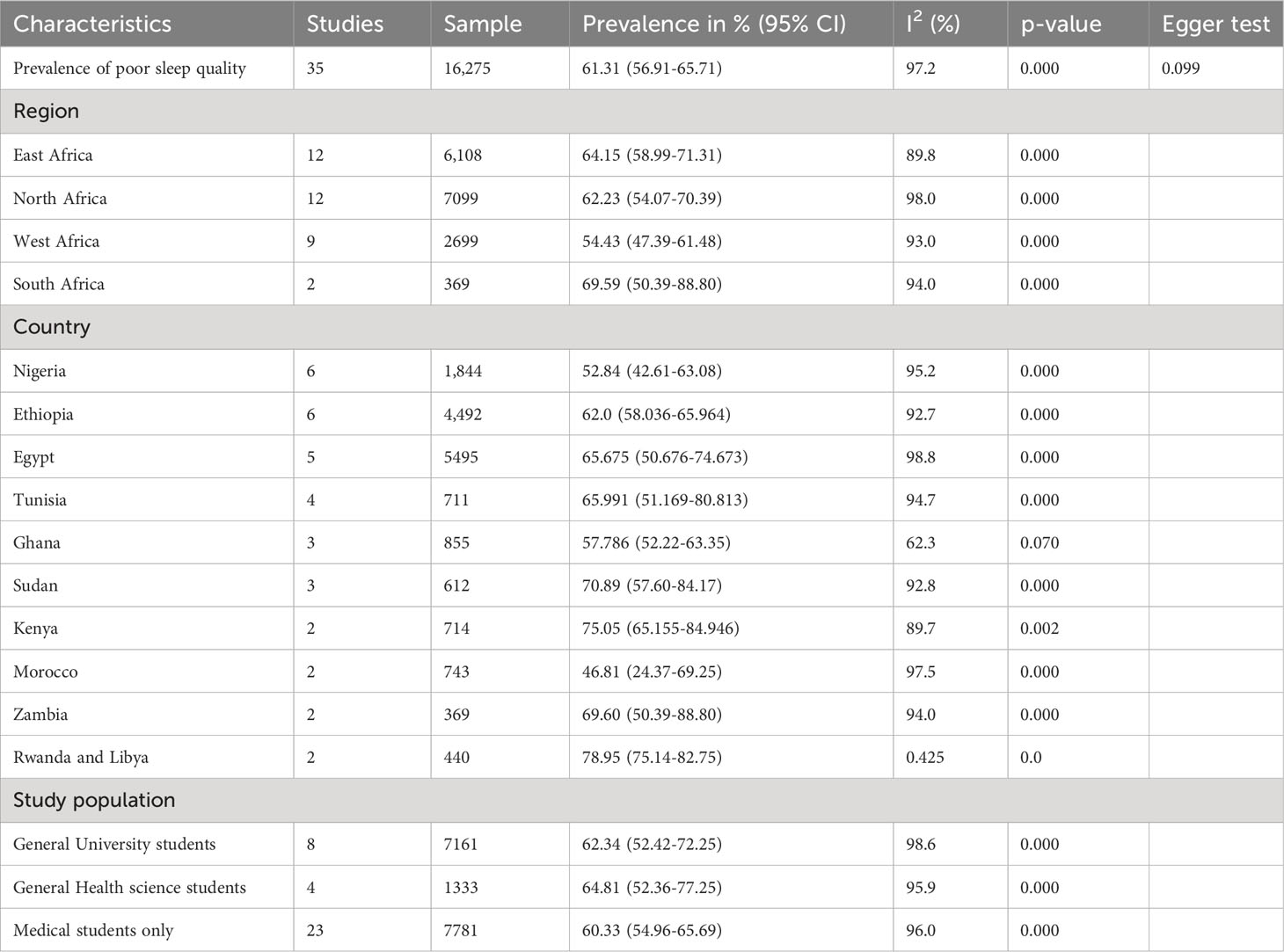Click sample value 6,108
This screenshot has width=1284, height=952.
tap(463, 156)
